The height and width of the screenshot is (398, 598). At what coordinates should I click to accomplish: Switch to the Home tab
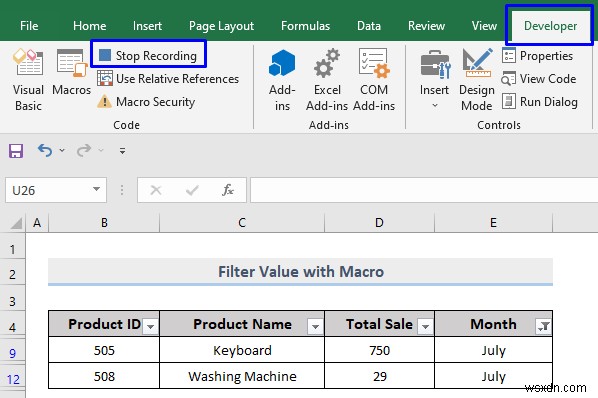[x=90, y=26]
